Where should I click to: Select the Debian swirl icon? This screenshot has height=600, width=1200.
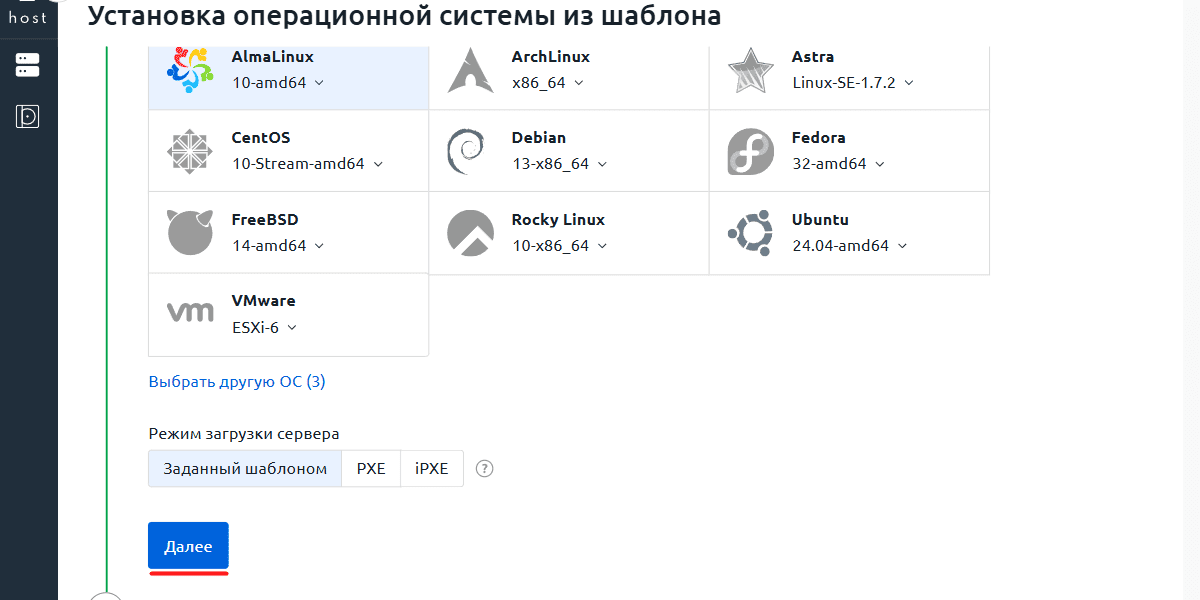tap(466, 151)
